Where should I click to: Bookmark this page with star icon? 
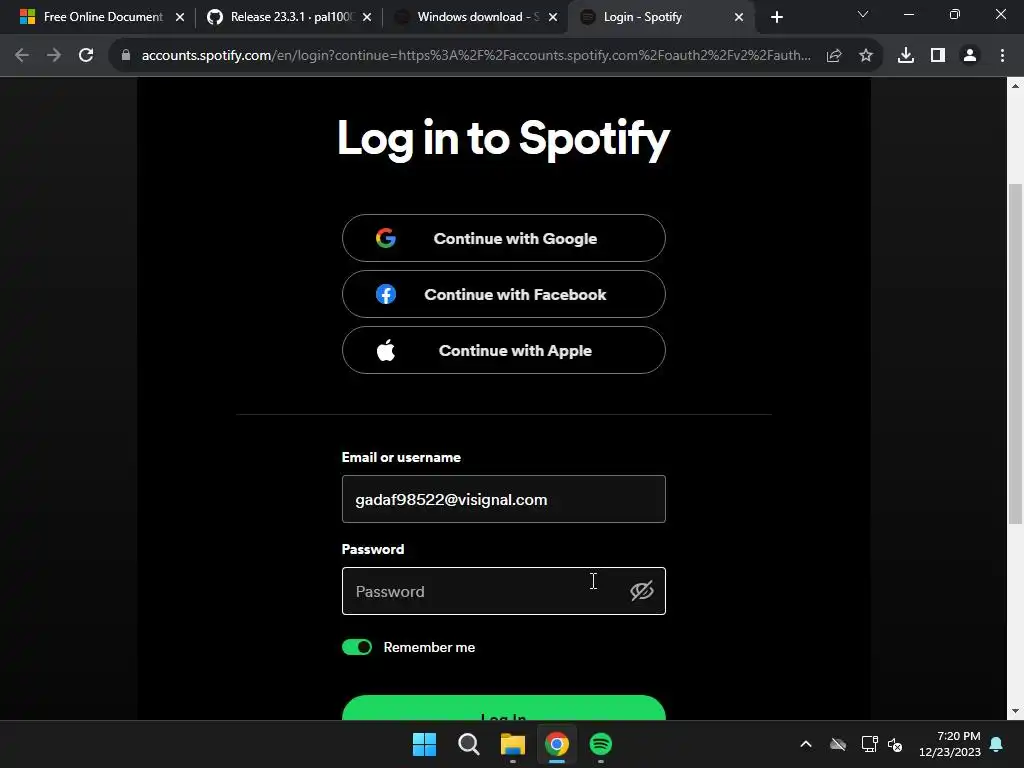(866, 56)
